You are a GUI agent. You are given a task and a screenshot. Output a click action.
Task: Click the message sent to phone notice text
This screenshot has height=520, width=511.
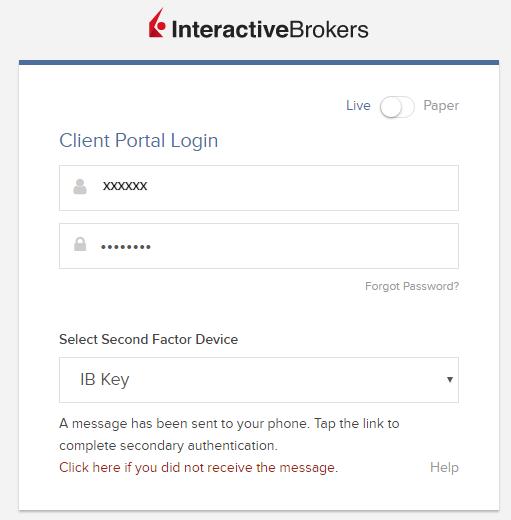(229, 434)
